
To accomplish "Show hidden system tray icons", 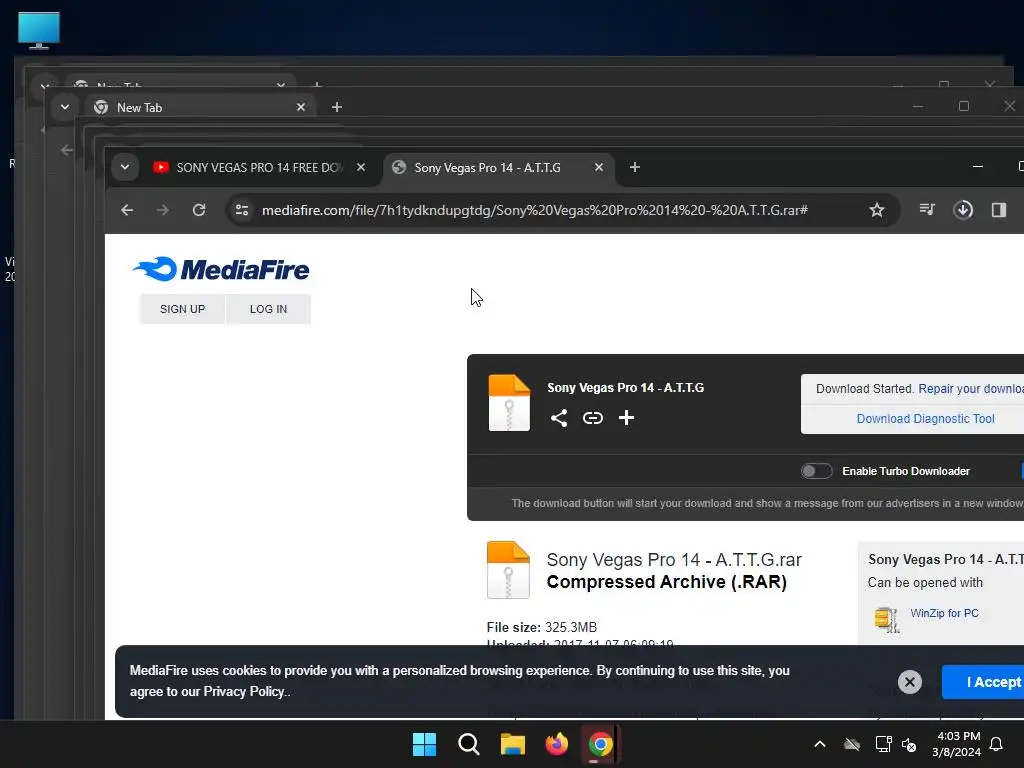I will pos(820,744).
